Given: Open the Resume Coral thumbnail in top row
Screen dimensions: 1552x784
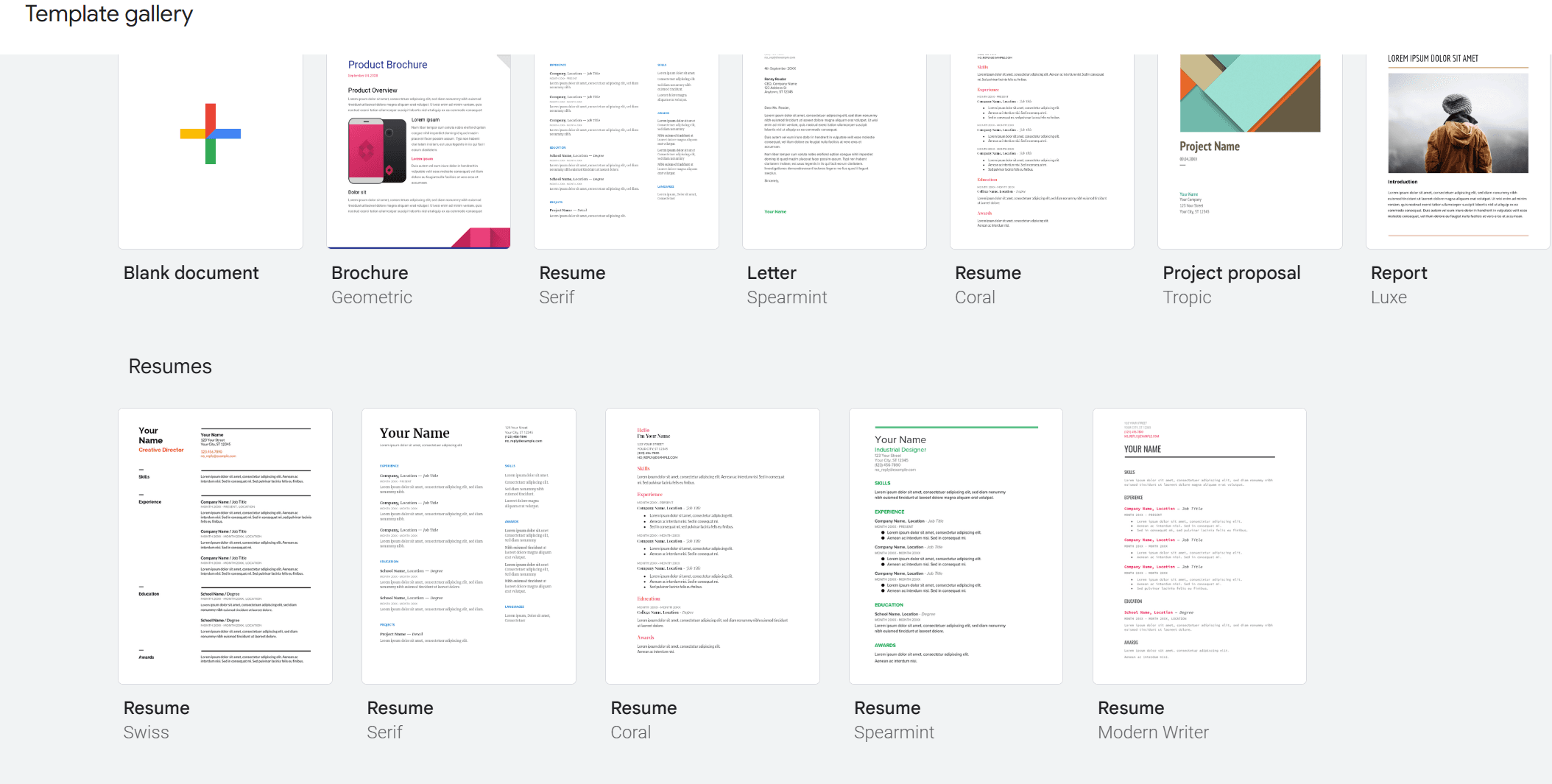Looking at the screenshot, I should point(1042,152).
